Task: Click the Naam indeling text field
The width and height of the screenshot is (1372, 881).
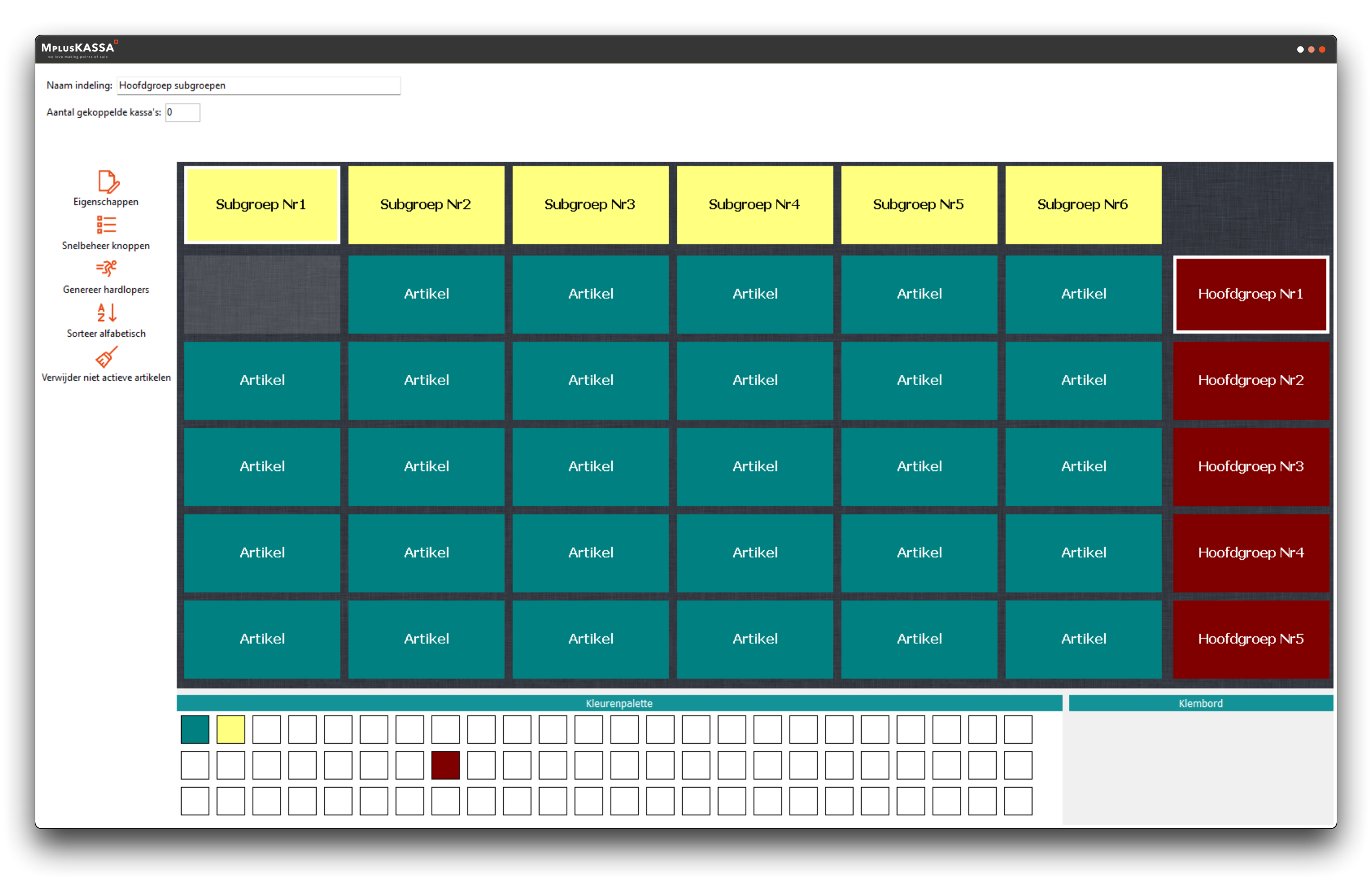Action: tap(259, 86)
